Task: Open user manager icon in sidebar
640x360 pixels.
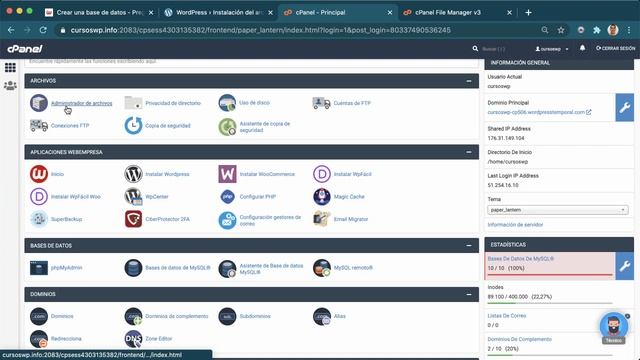Action: (x=10, y=85)
